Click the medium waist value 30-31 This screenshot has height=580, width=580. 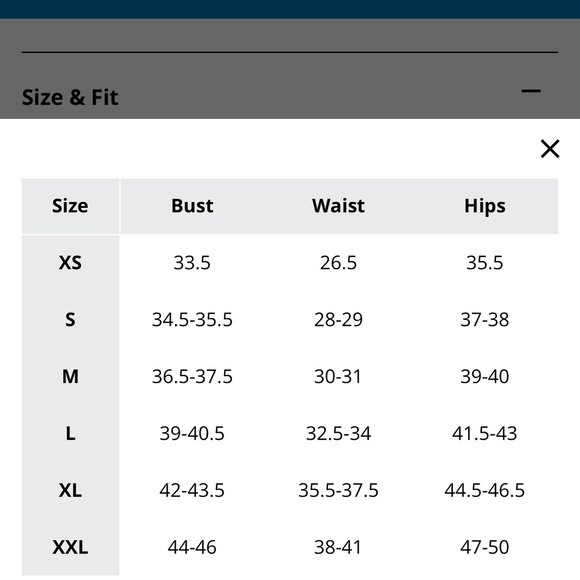[x=338, y=377]
